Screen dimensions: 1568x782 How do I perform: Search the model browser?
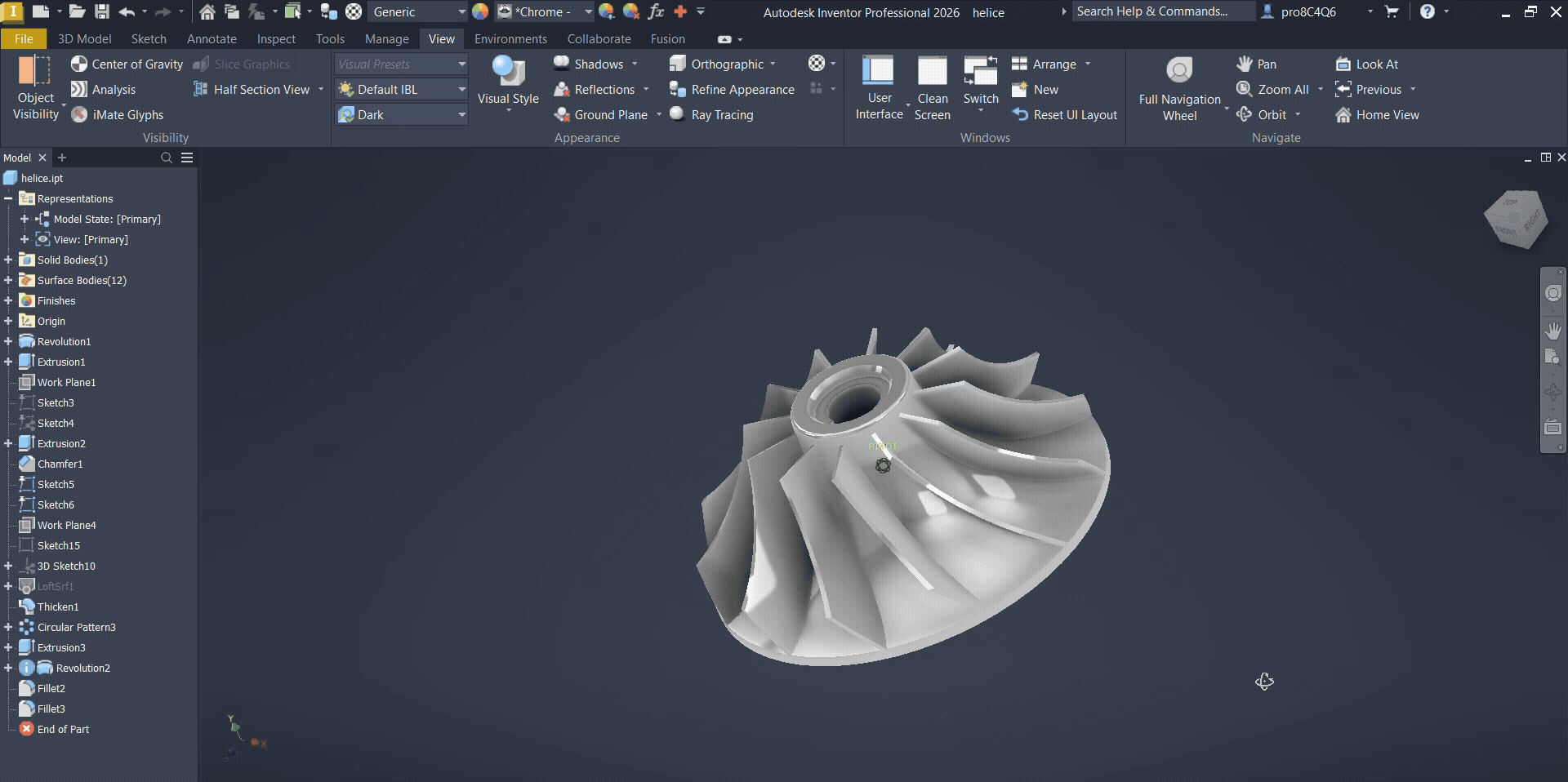click(x=167, y=158)
